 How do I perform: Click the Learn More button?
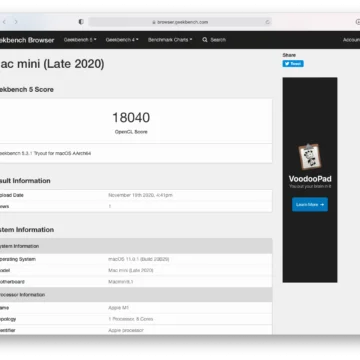(x=310, y=204)
